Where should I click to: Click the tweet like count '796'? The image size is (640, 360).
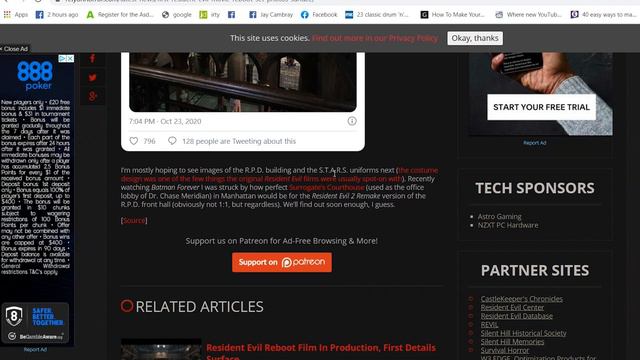149,141
